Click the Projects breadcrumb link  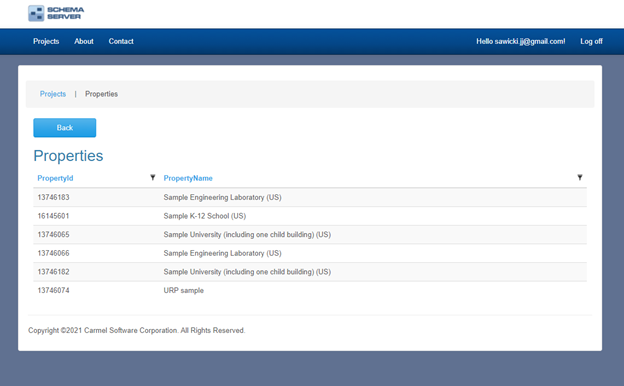[53, 94]
